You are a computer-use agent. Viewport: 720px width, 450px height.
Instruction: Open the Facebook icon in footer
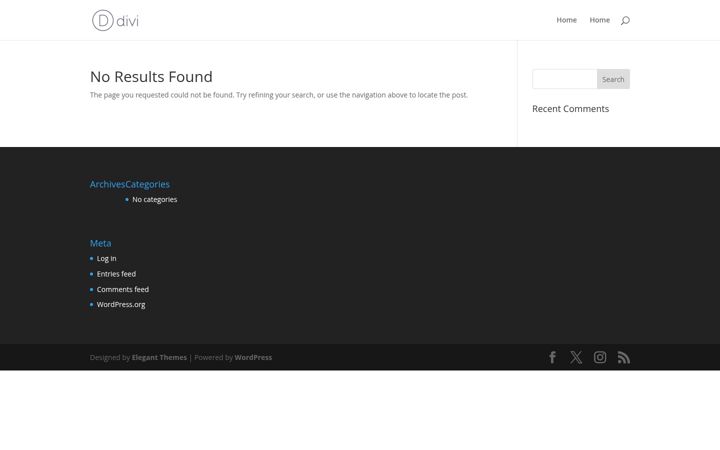pyautogui.click(x=552, y=357)
